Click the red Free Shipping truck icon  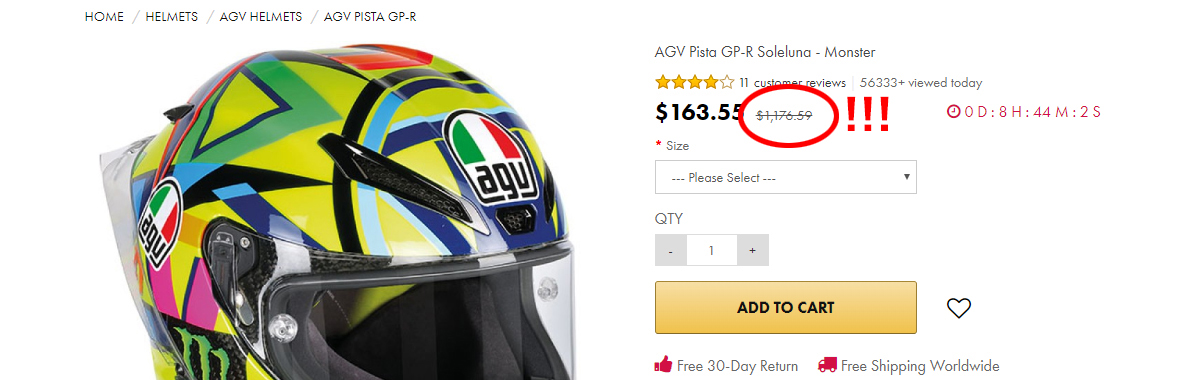(x=827, y=365)
